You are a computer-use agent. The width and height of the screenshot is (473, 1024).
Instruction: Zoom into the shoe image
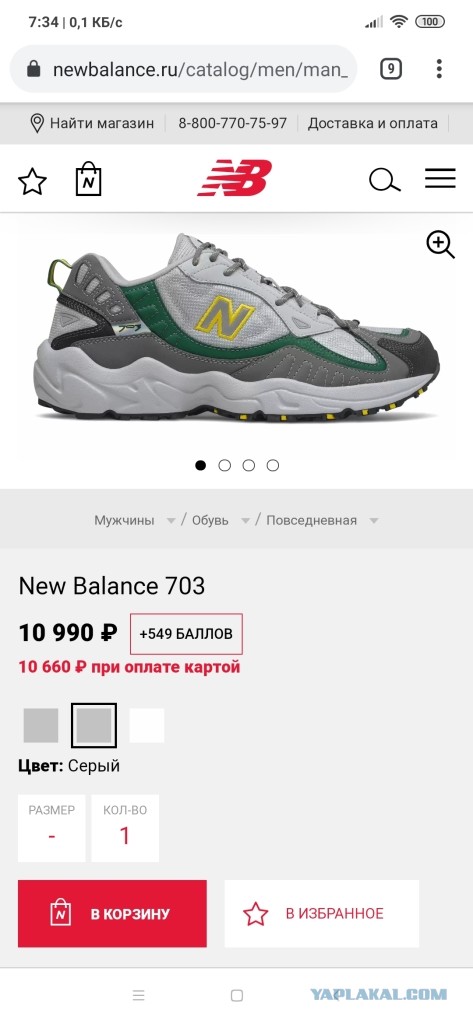click(440, 245)
